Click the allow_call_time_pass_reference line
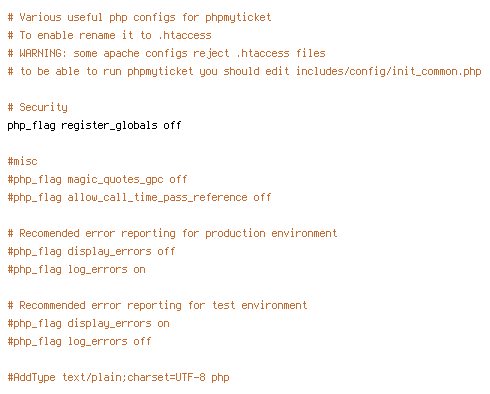The width and height of the screenshot is (490, 394). [x=139, y=198]
